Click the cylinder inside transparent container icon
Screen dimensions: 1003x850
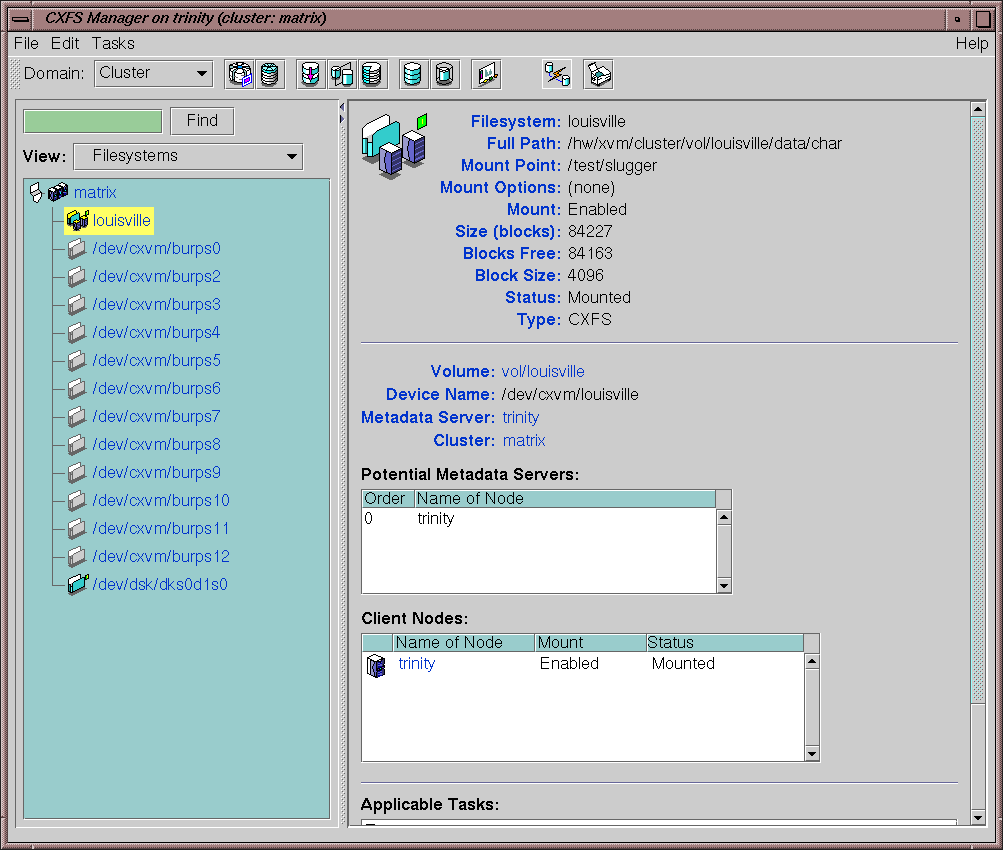445,74
